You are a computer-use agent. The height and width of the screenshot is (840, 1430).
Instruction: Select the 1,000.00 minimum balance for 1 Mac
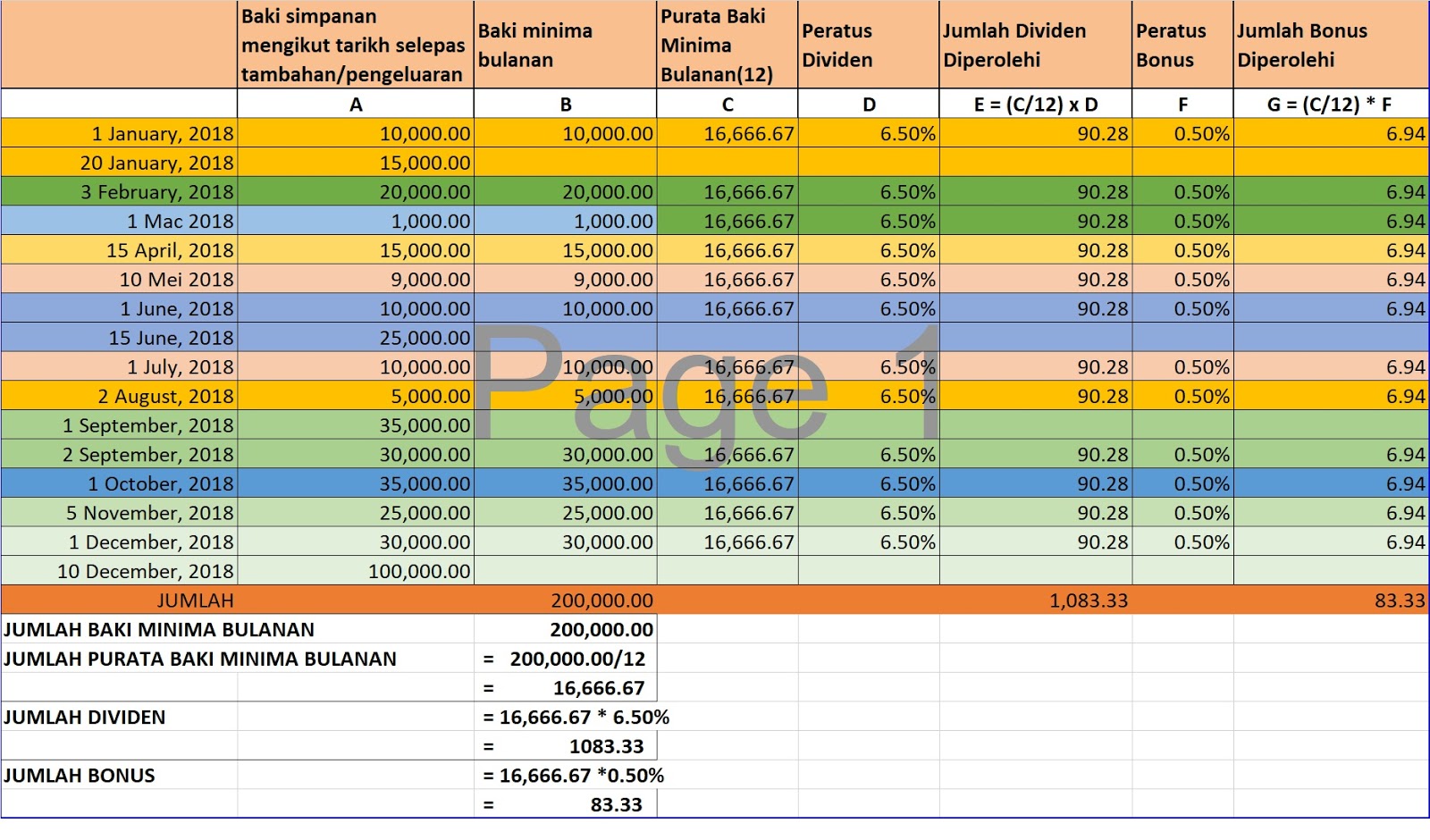coord(565,221)
